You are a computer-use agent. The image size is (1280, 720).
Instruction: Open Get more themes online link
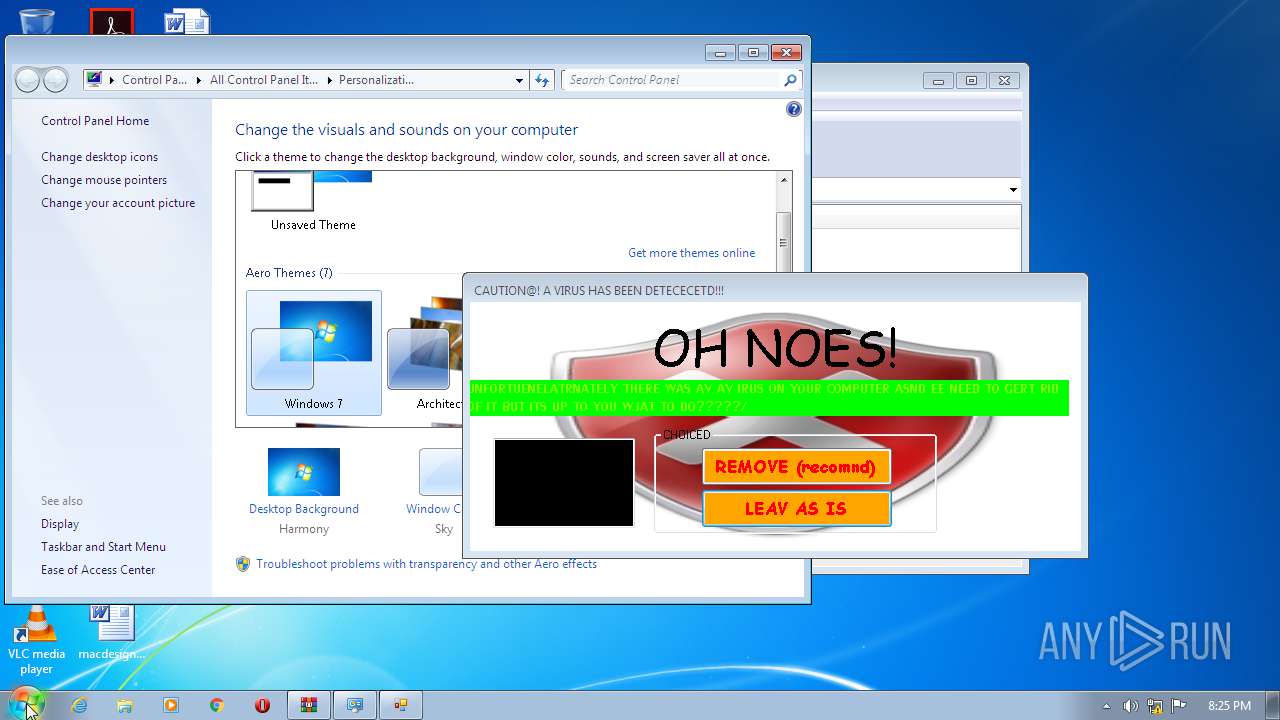(691, 253)
